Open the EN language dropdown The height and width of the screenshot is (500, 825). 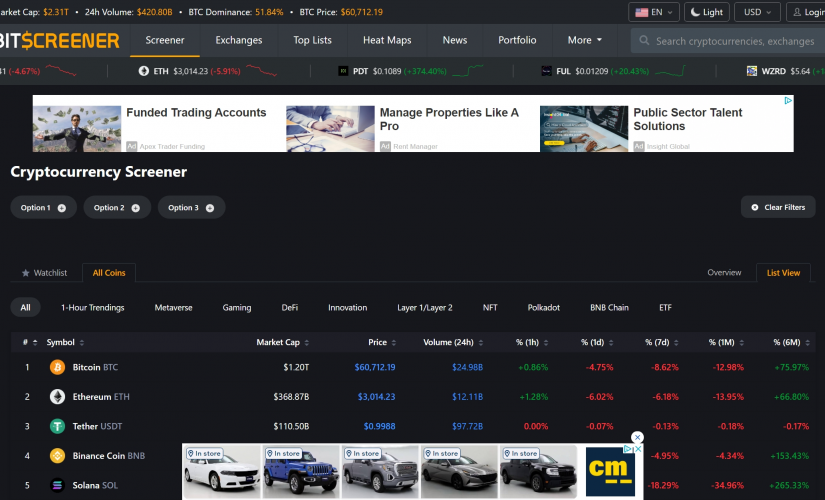(x=654, y=12)
